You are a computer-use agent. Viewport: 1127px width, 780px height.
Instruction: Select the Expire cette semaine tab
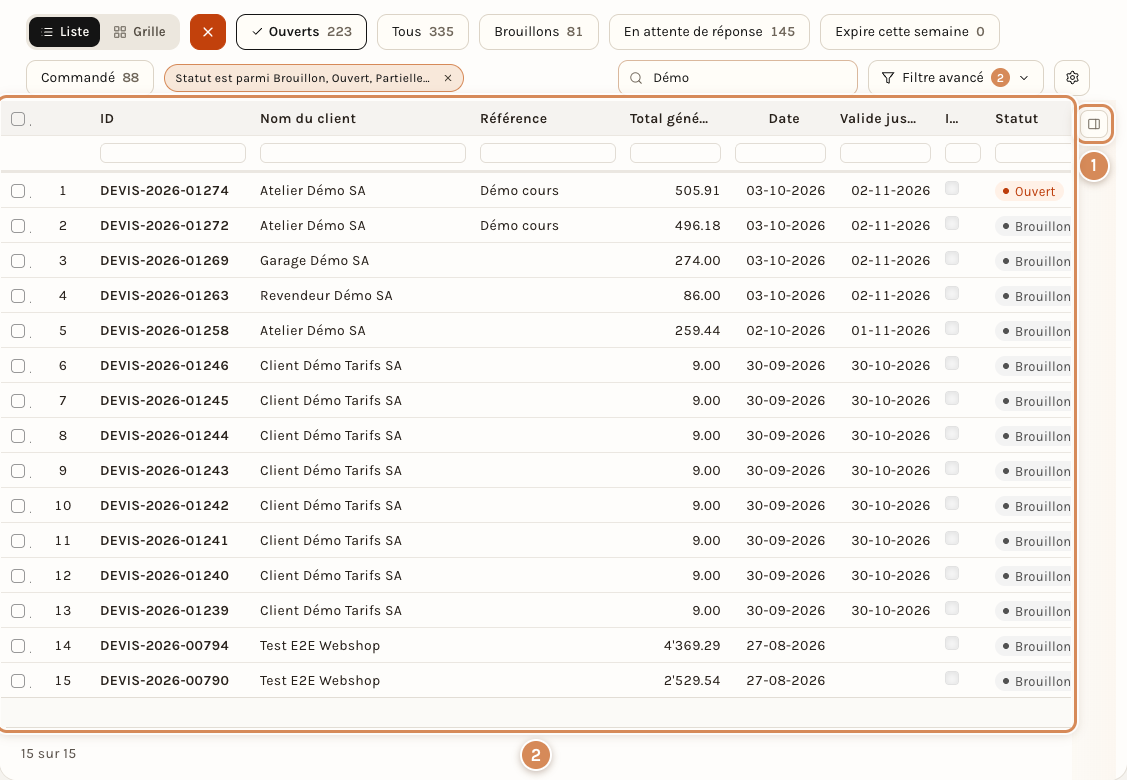(910, 32)
